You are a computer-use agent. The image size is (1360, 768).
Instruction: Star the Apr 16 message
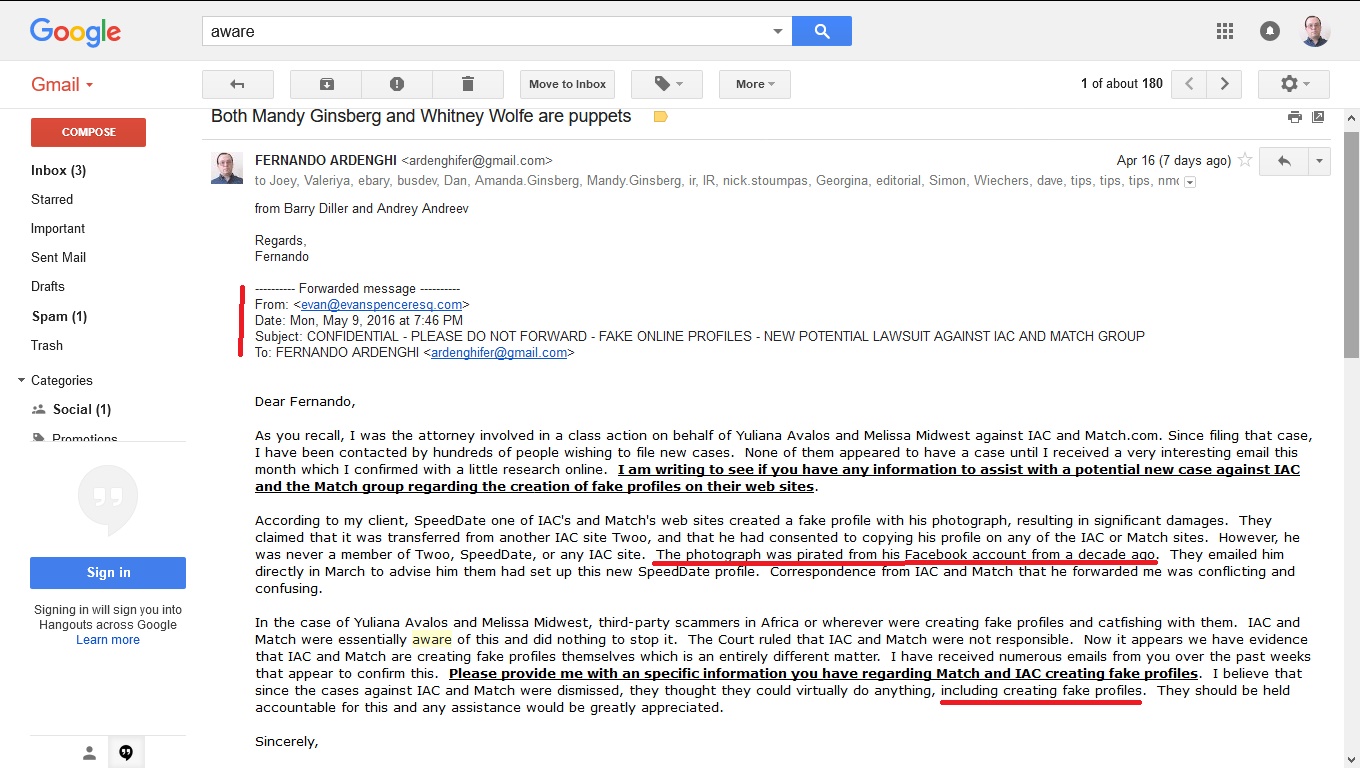tap(1245, 160)
